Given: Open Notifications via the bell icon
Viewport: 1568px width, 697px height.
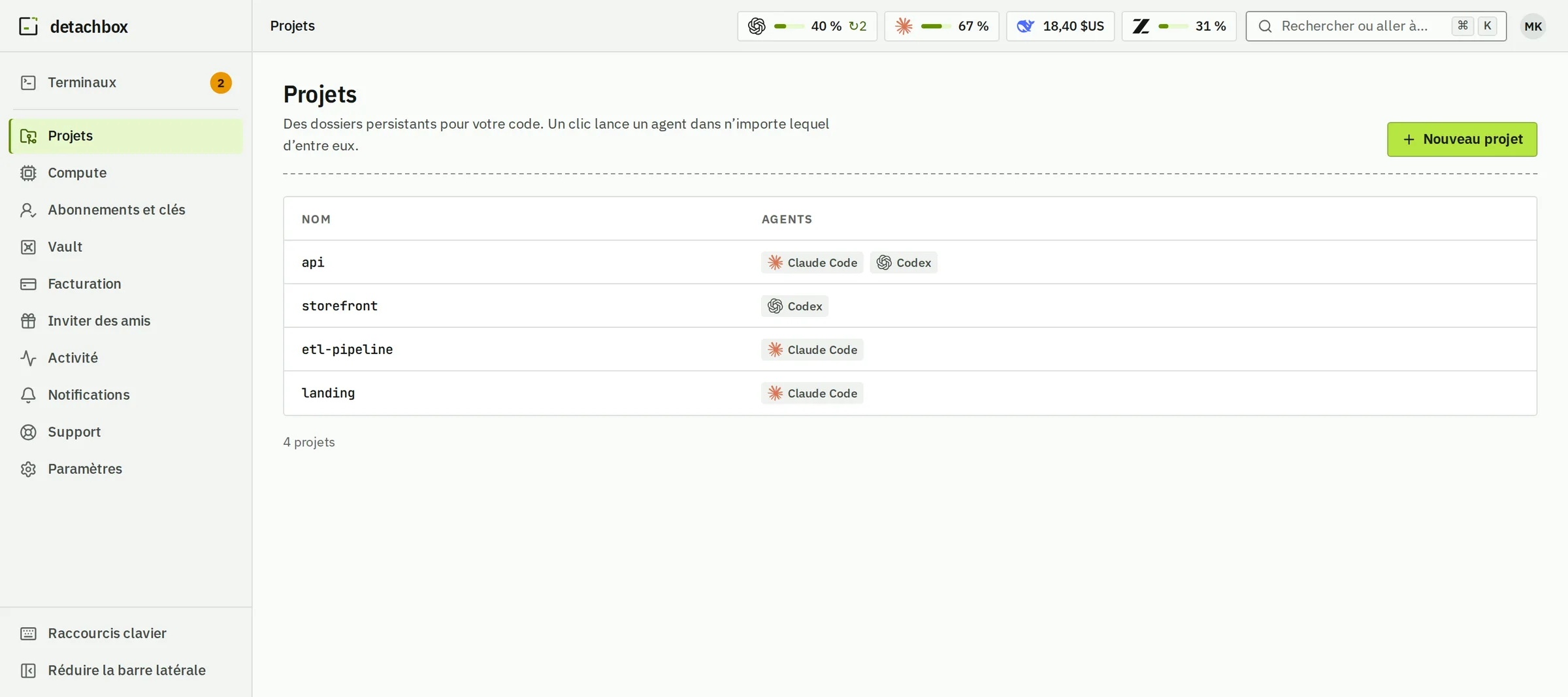Looking at the screenshot, I should (x=28, y=395).
